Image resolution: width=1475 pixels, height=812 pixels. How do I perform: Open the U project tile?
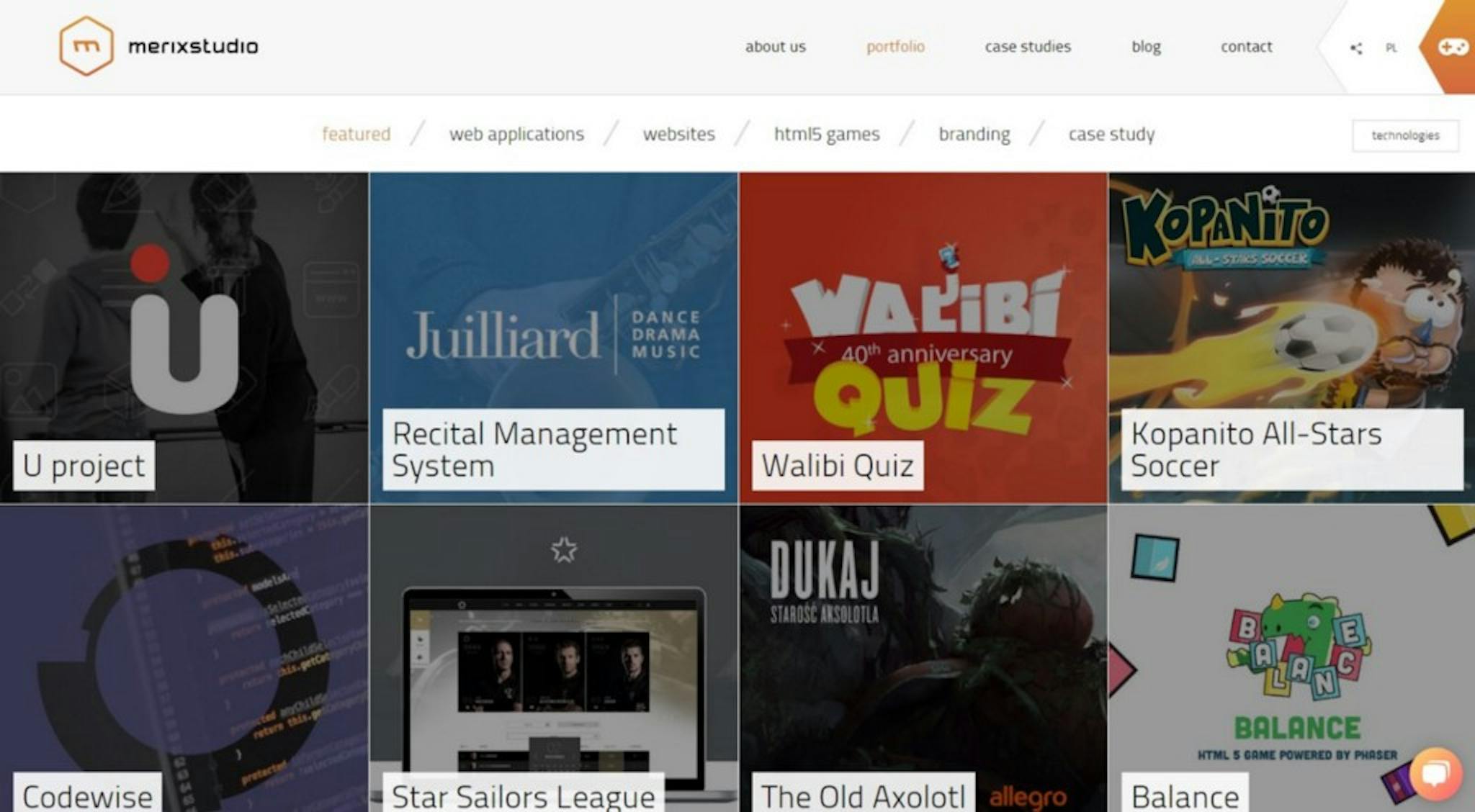pos(184,337)
